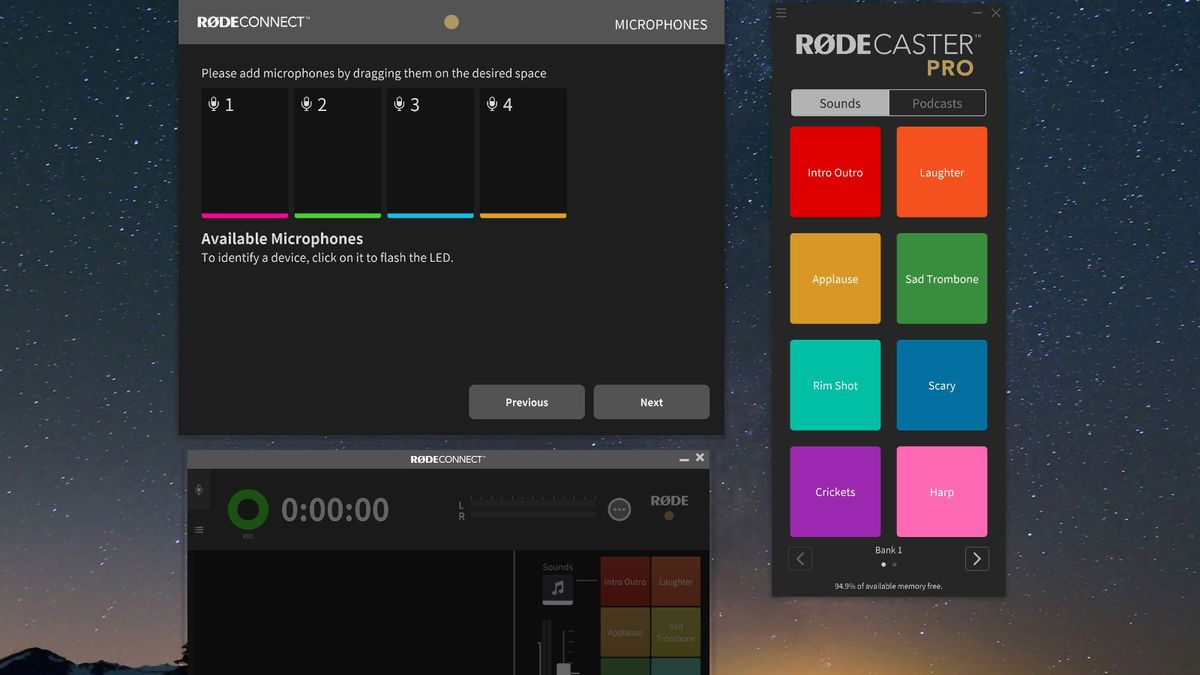Screen dimensions: 1200x675
Task: Select the teal Rim Shot pad
Action: point(835,385)
